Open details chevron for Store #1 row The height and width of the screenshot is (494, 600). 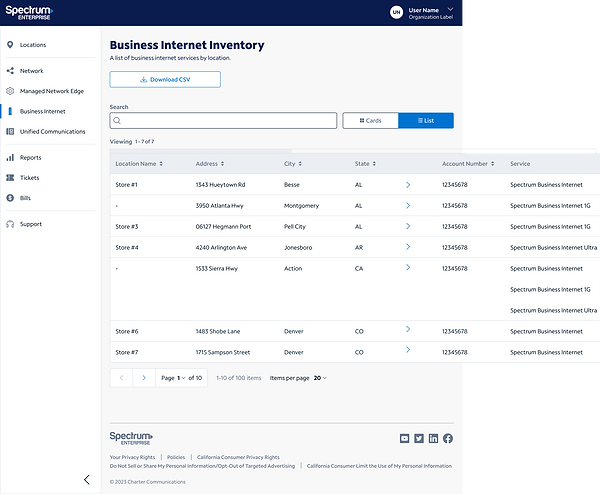click(408, 185)
